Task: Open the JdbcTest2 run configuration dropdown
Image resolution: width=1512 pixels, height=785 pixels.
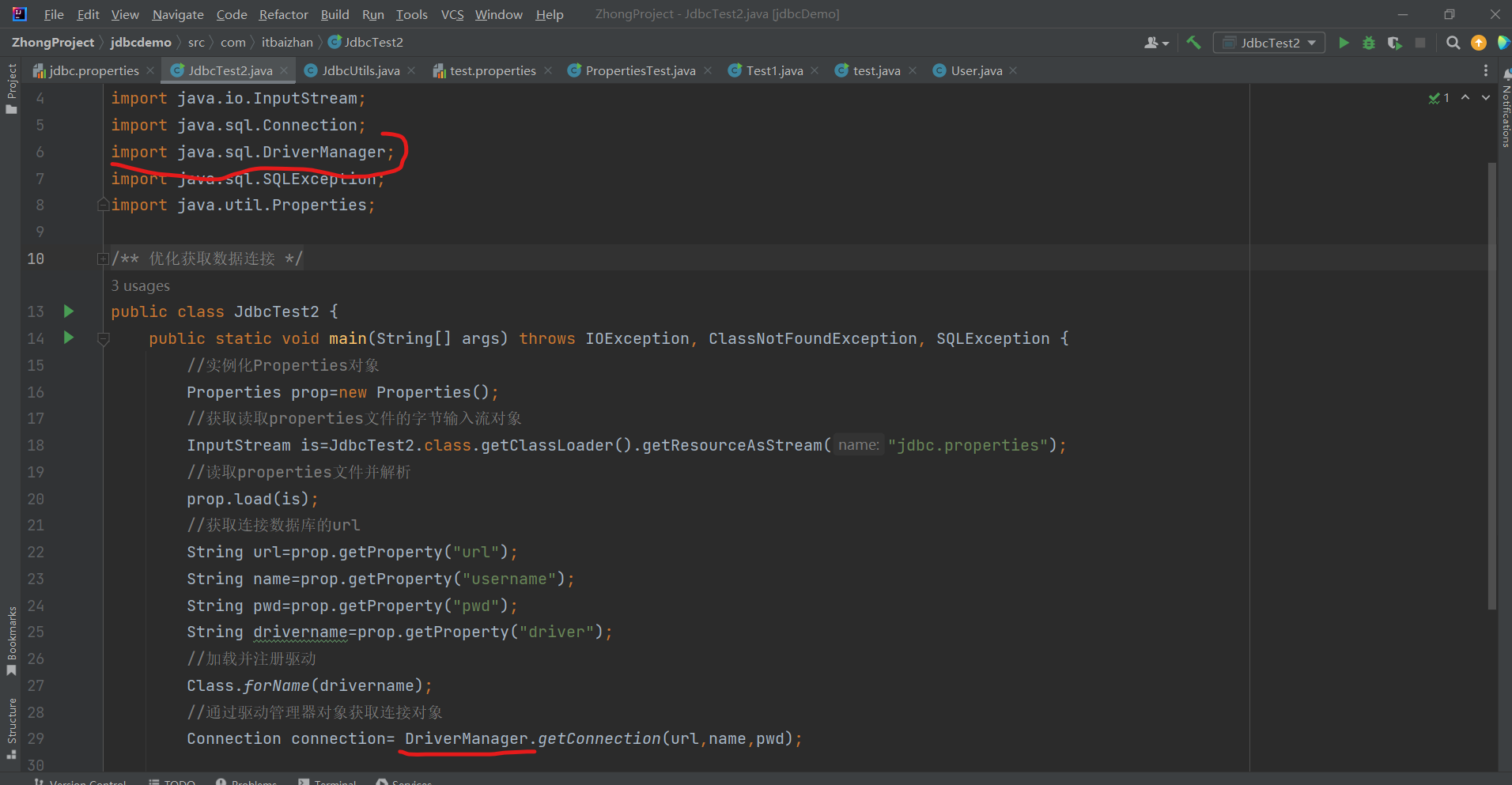Action: tap(1269, 43)
